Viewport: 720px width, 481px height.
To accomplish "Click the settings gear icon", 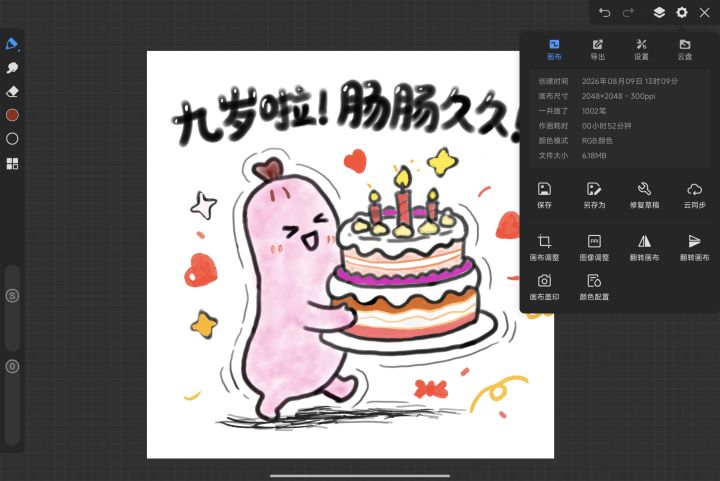I will [x=682, y=12].
